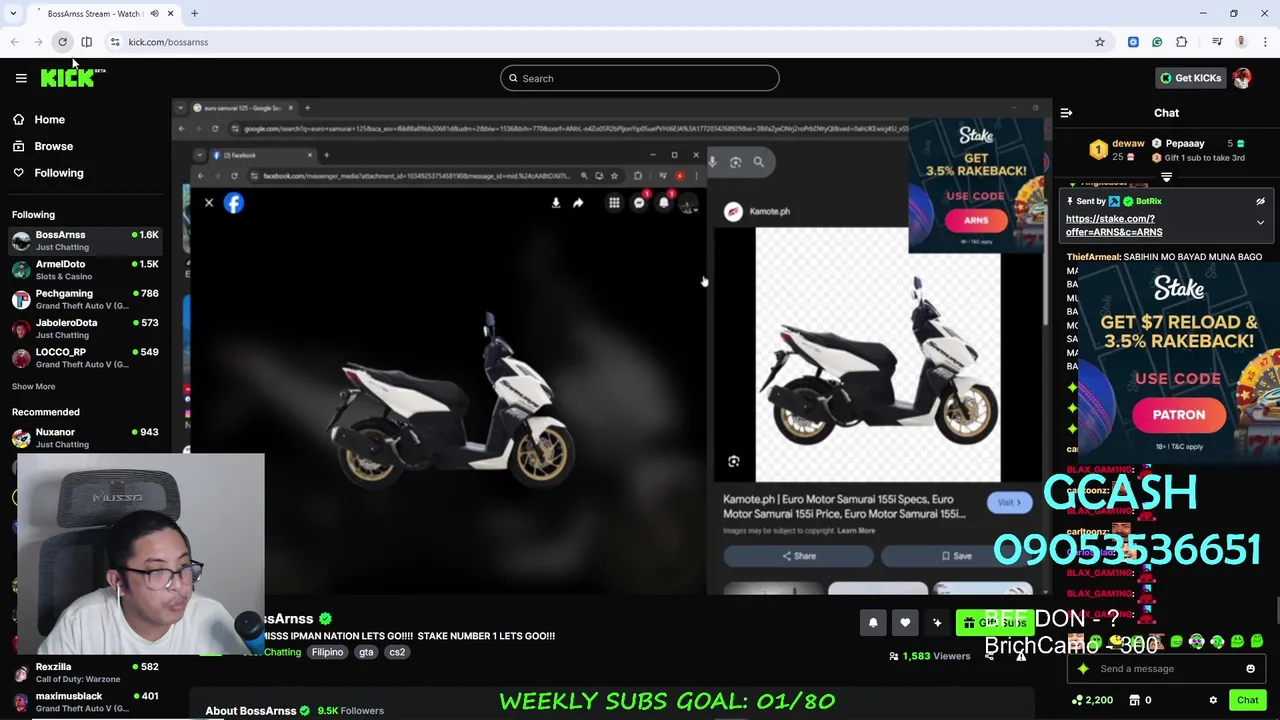
Task: Collapse the chat panel with arrow icon
Action: pyautogui.click(x=1066, y=113)
